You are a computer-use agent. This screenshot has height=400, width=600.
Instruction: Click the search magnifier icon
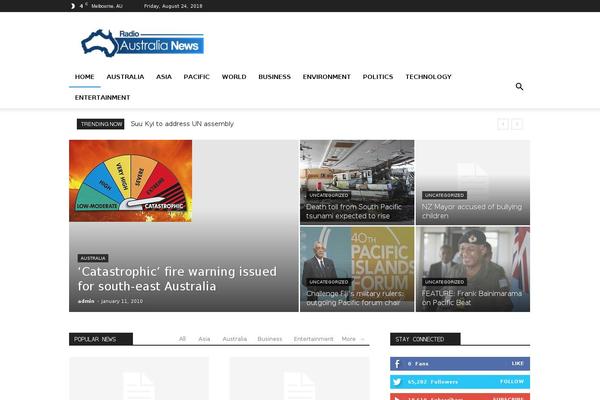[x=519, y=87]
